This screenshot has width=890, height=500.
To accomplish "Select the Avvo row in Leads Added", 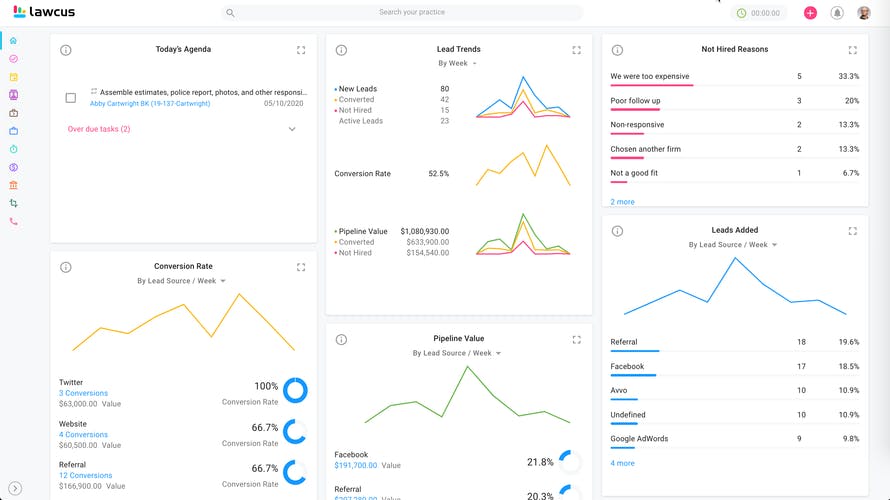I will coord(734,392).
